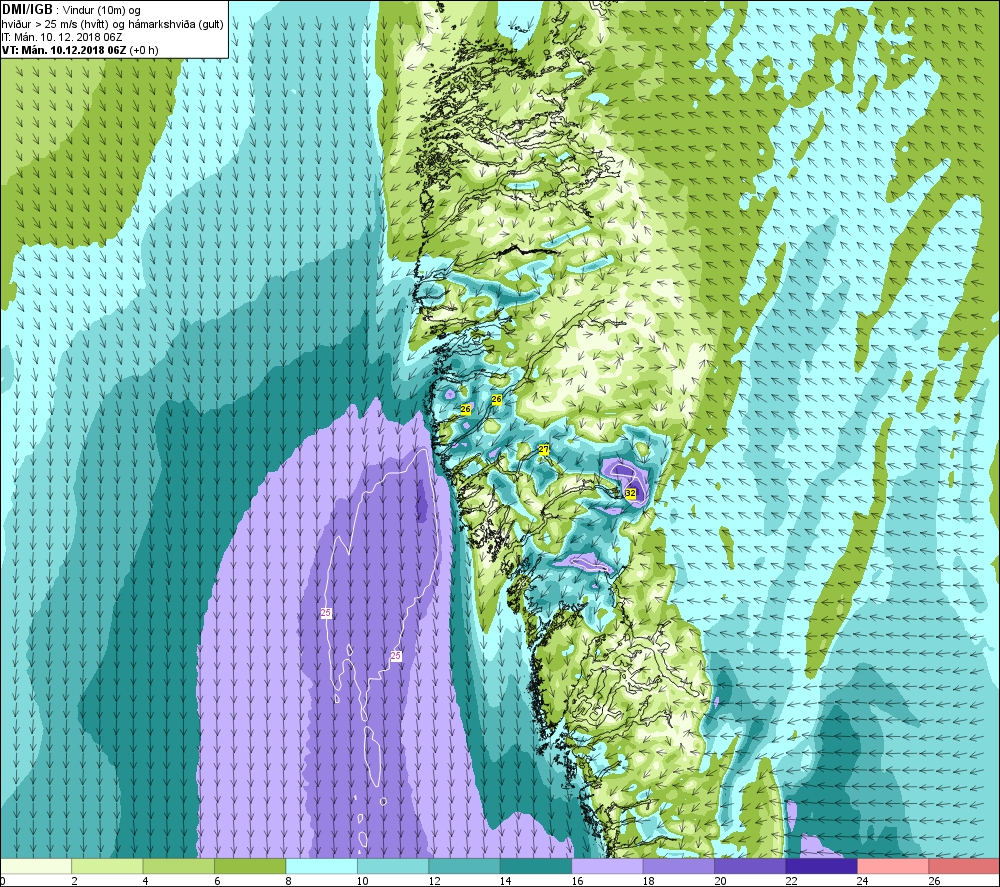Image resolution: width=1000 pixels, height=887 pixels.
Task: Click the 20–22 m/s violet legend swatch
Action: tap(751, 866)
